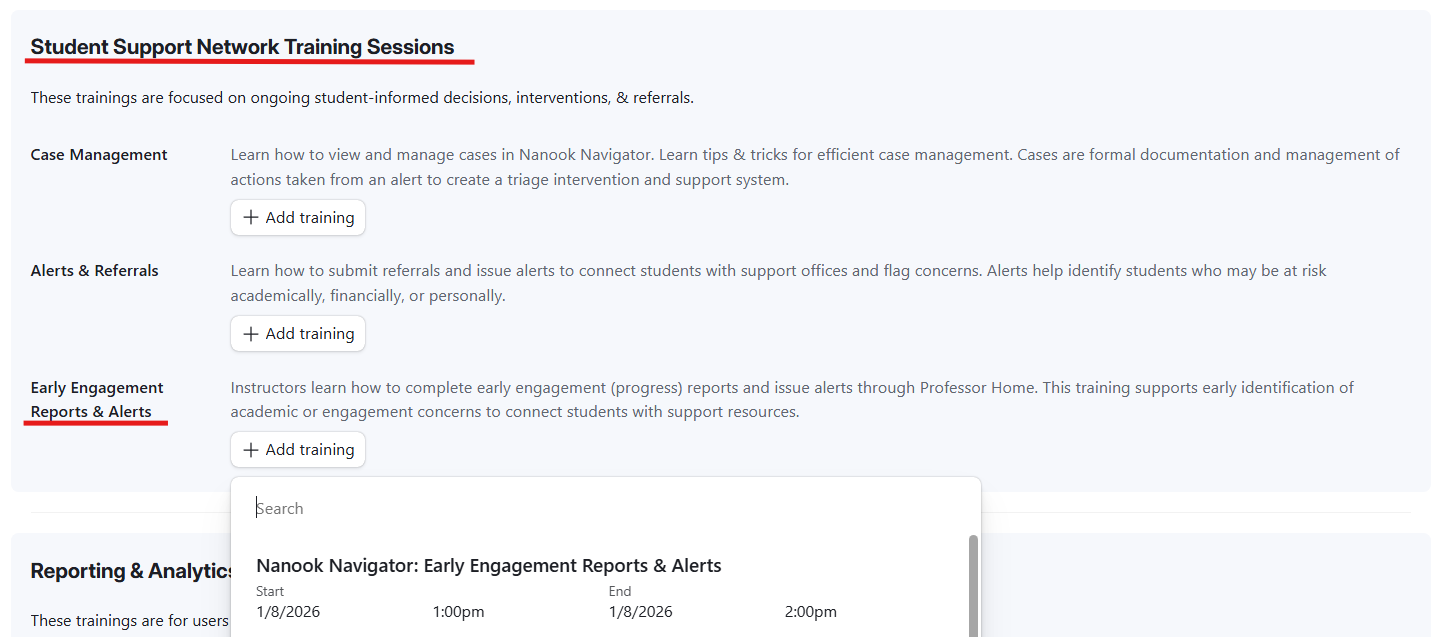The width and height of the screenshot is (1439, 637).
Task: Click the Alerts & Referrals row label
Action: pos(94,271)
